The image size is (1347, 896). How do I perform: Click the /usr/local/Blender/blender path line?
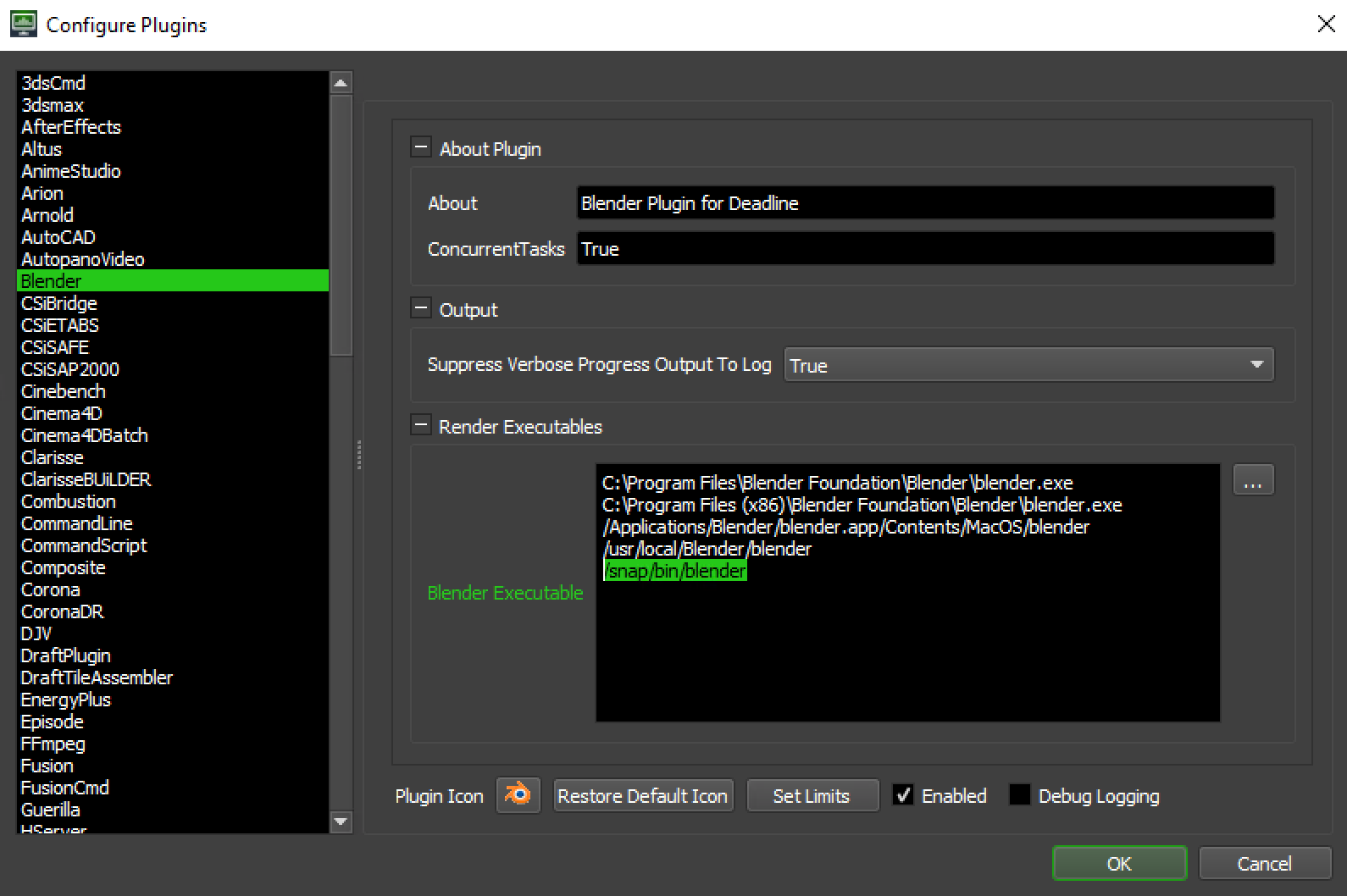point(707,549)
